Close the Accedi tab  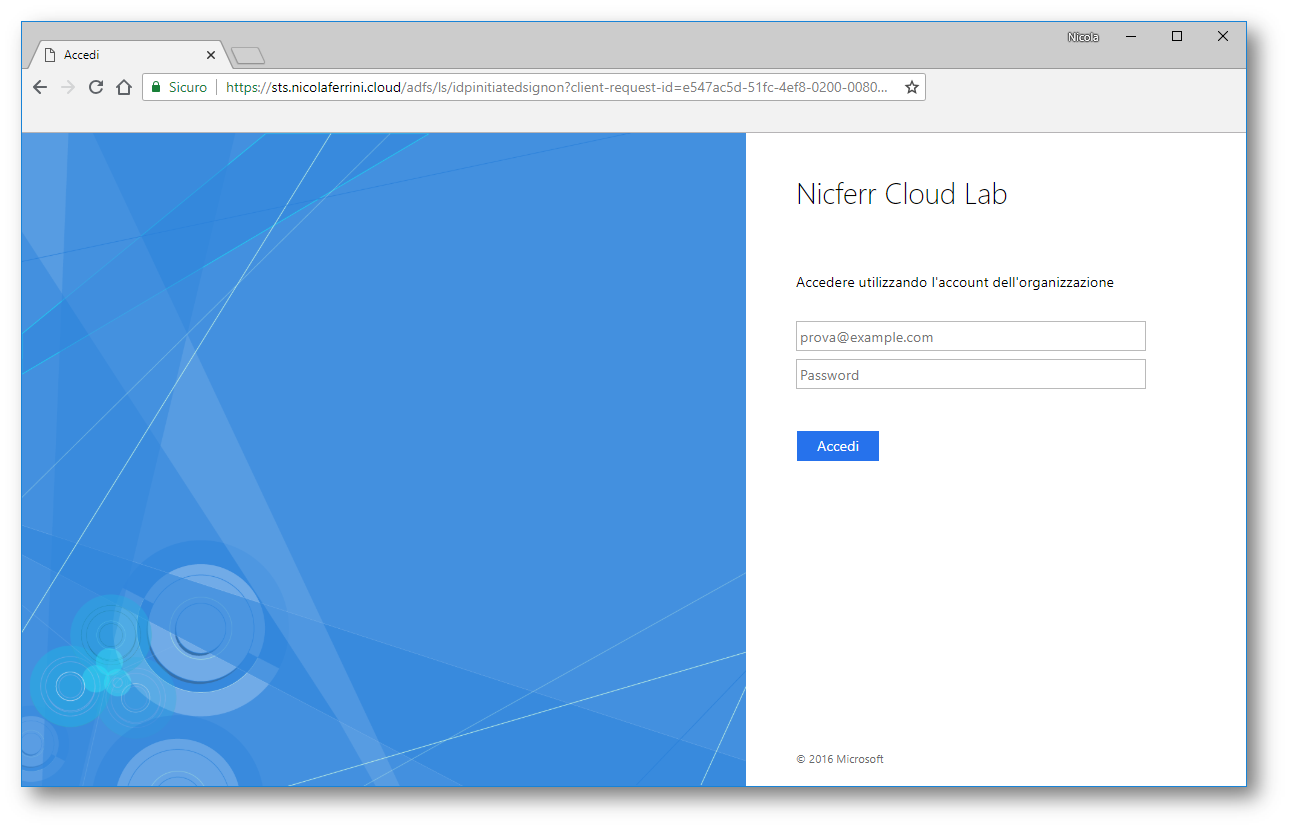point(211,55)
